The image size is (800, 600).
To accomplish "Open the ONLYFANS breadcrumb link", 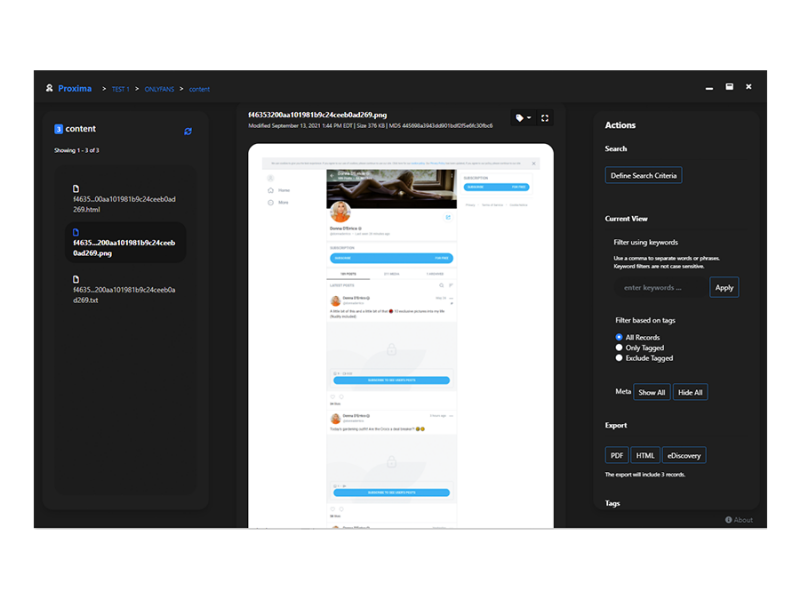I will pyautogui.click(x=158, y=88).
